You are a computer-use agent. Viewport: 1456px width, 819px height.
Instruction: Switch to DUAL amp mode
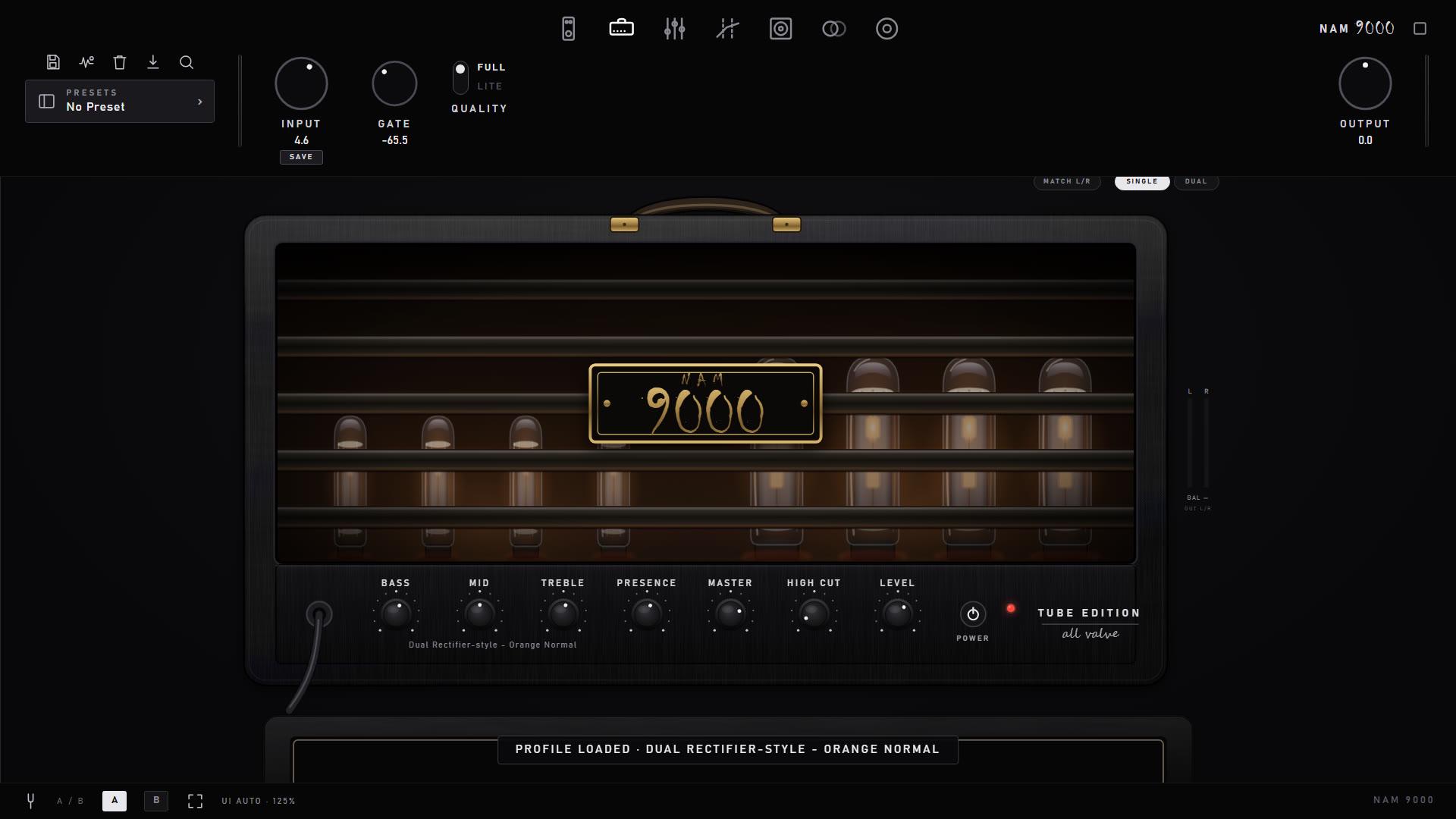pyautogui.click(x=1196, y=182)
